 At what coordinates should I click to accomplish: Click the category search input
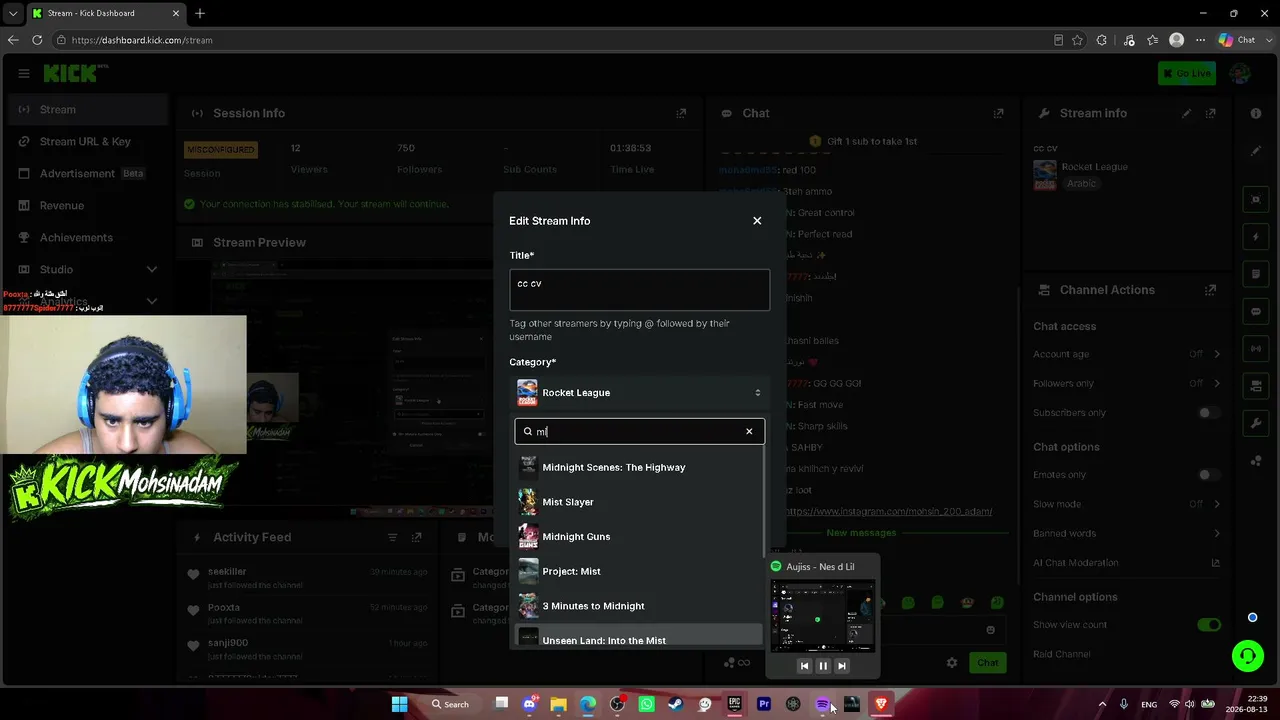[x=639, y=432]
